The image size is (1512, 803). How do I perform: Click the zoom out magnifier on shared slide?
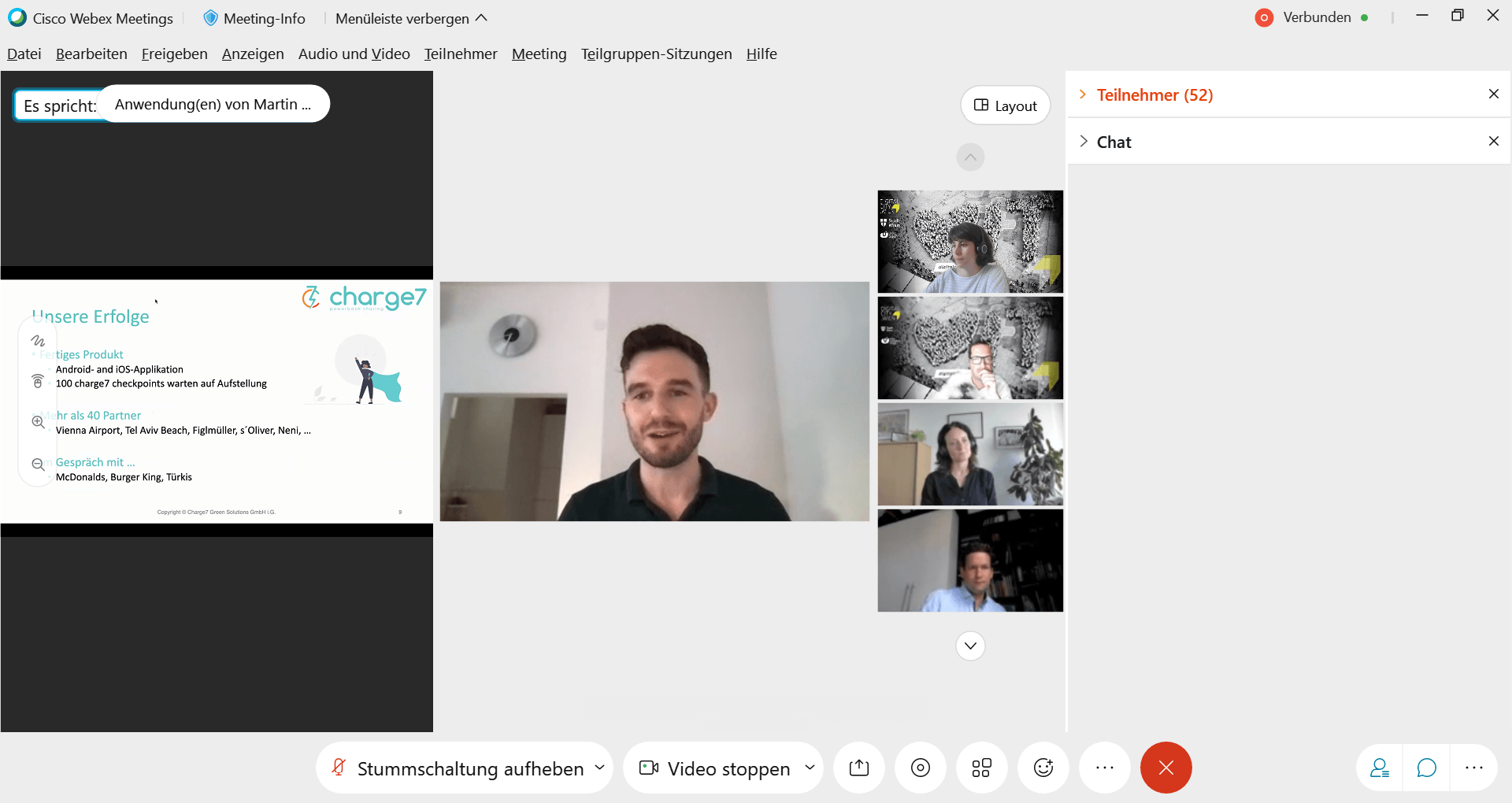(38, 464)
